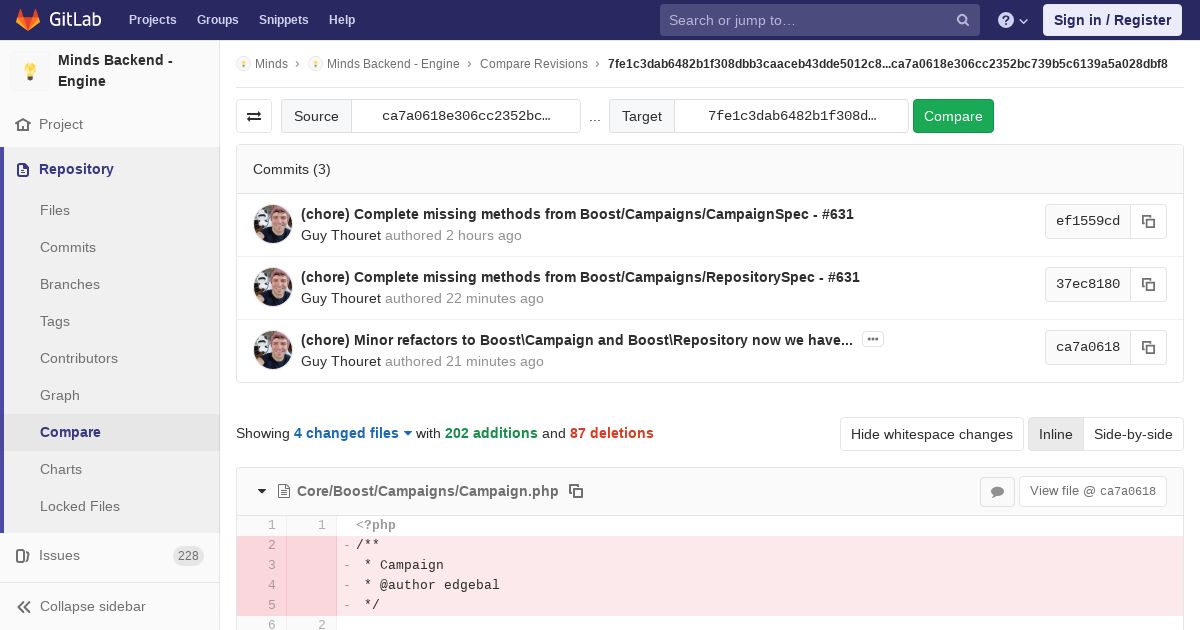Swap source and target revisions icon
The image size is (1200, 630).
tap(254, 116)
